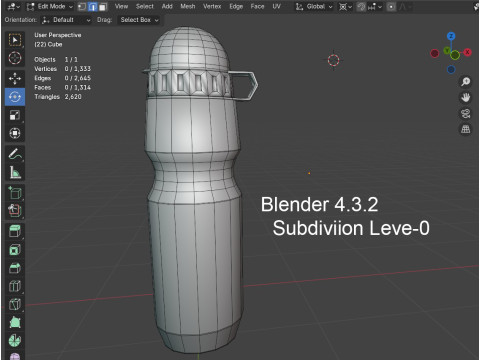Toggle the camera view icon
The width and height of the screenshot is (480, 360).
466,113
